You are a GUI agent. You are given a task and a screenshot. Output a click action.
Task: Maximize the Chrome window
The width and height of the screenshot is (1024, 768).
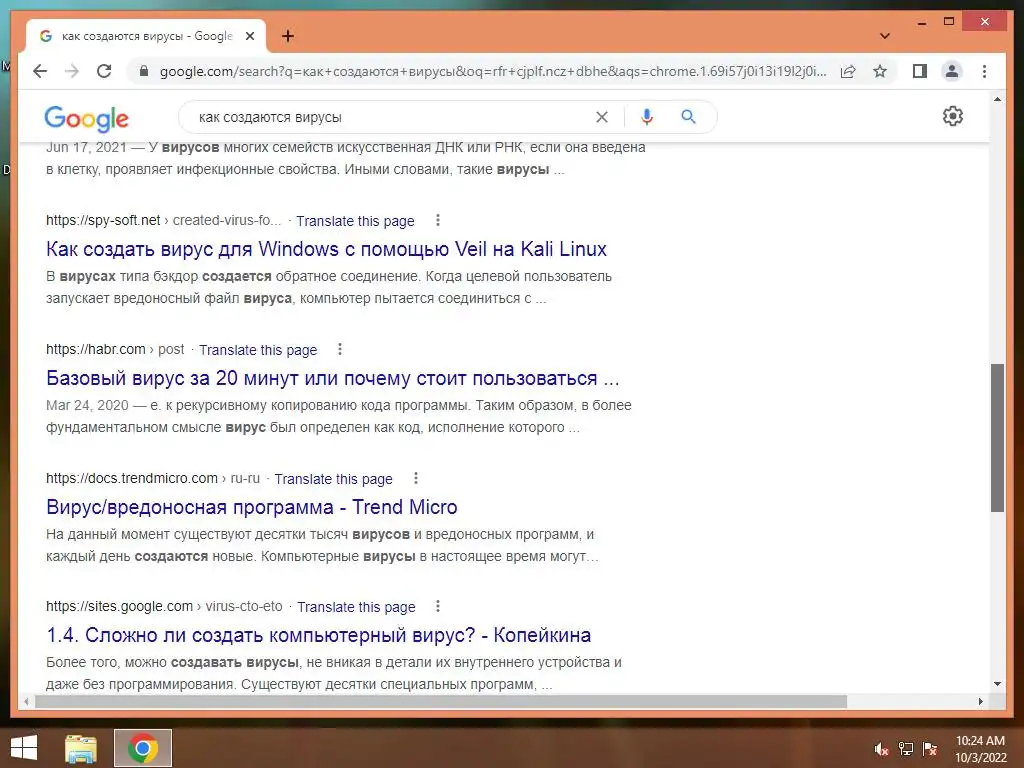coord(949,22)
